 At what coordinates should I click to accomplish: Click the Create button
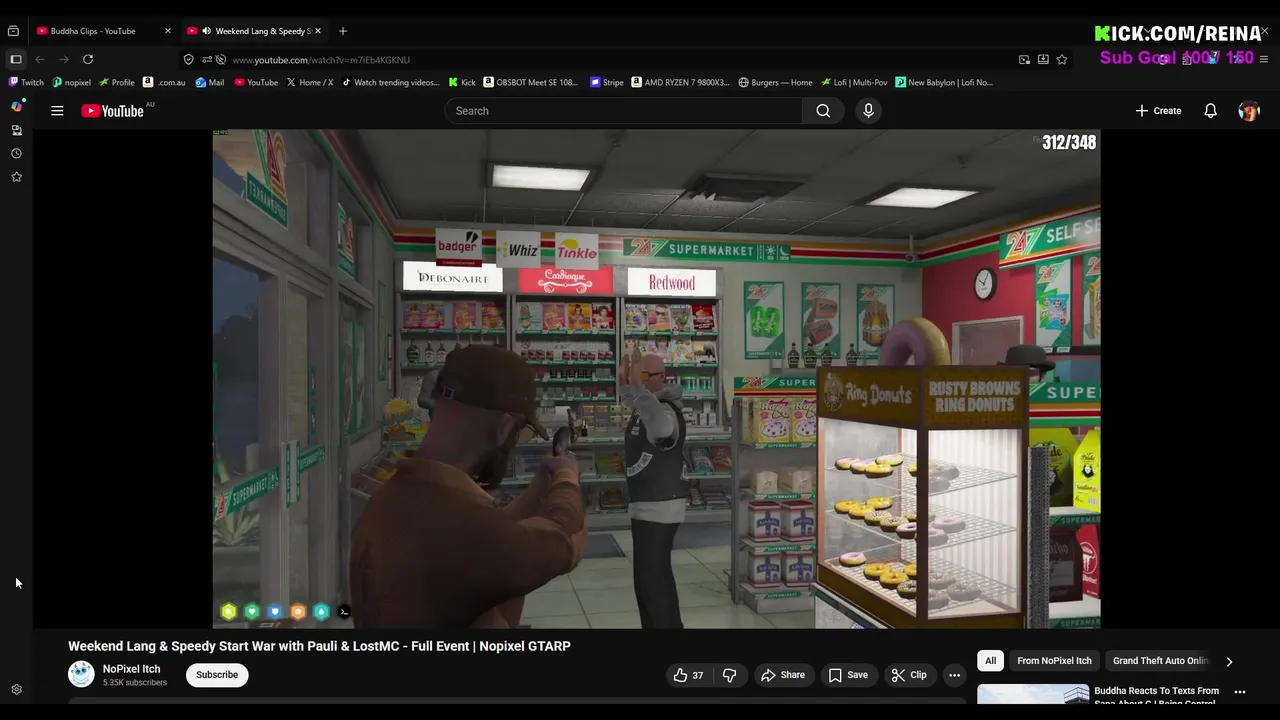click(1158, 111)
